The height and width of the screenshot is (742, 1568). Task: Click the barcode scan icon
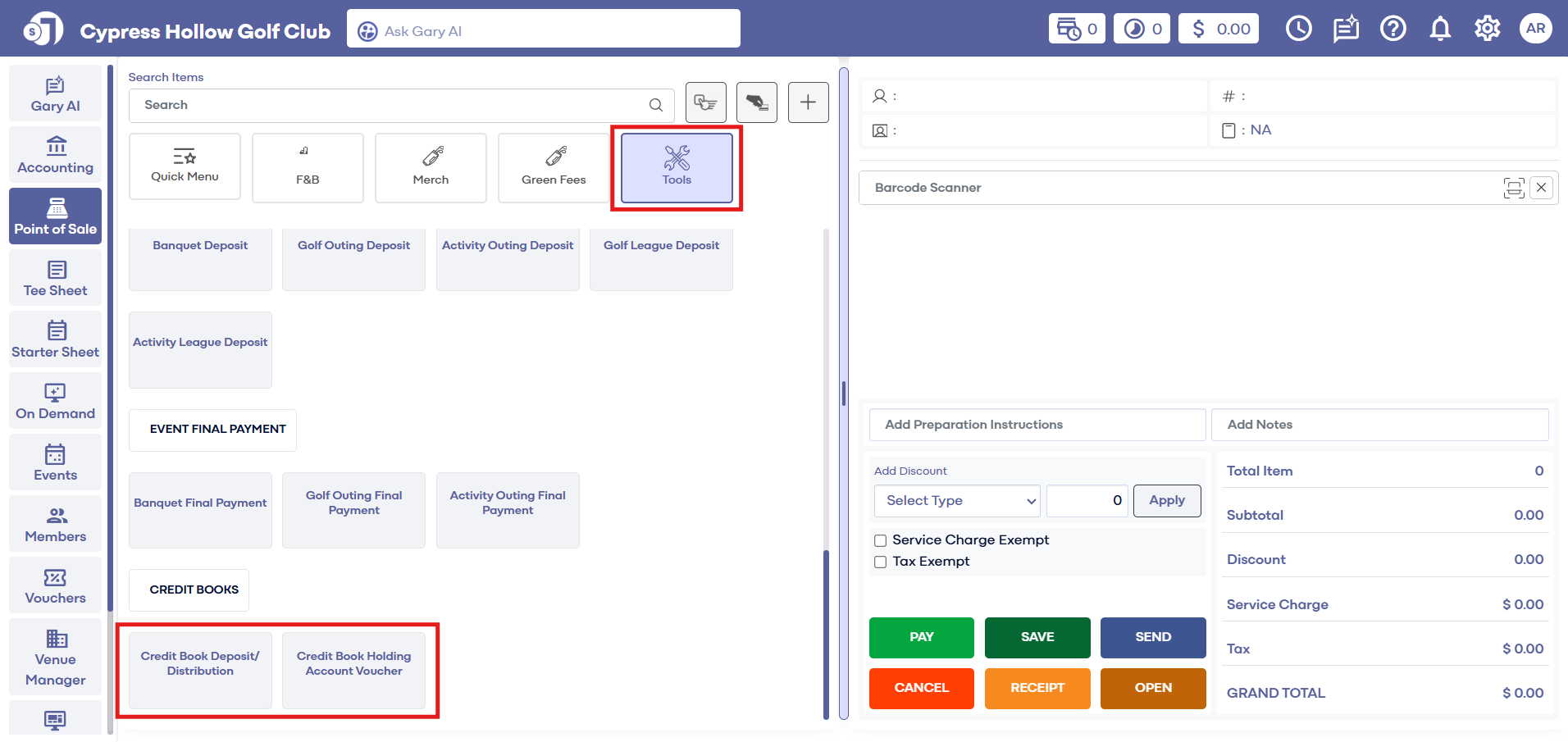point(1513,188)
